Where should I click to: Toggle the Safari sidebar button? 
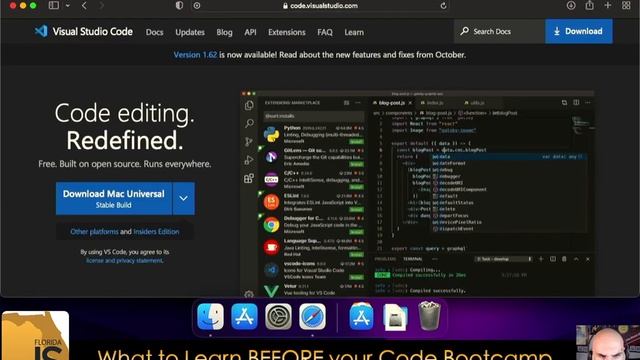[53, 5]
